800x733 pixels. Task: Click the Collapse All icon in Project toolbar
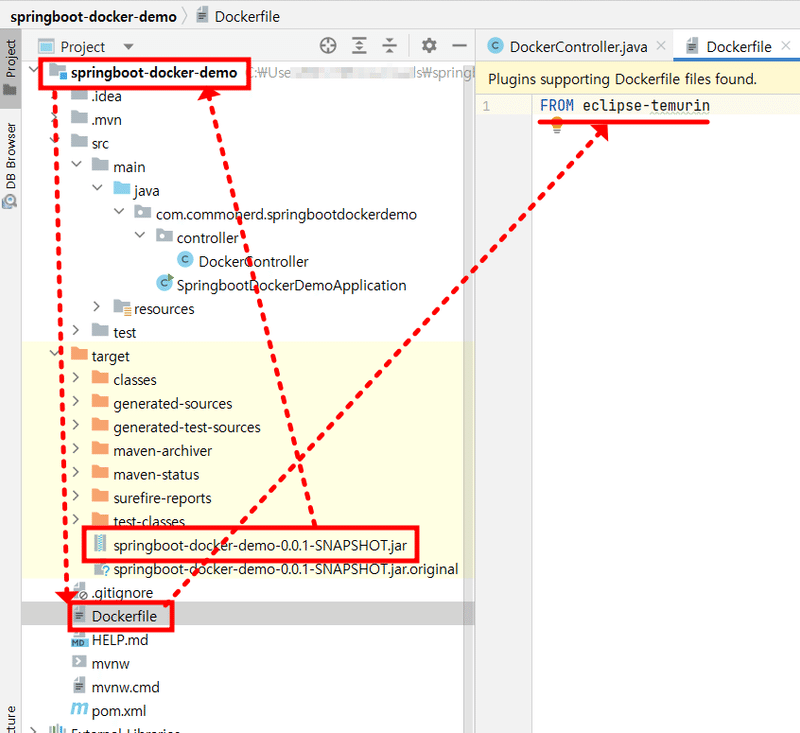389,46
